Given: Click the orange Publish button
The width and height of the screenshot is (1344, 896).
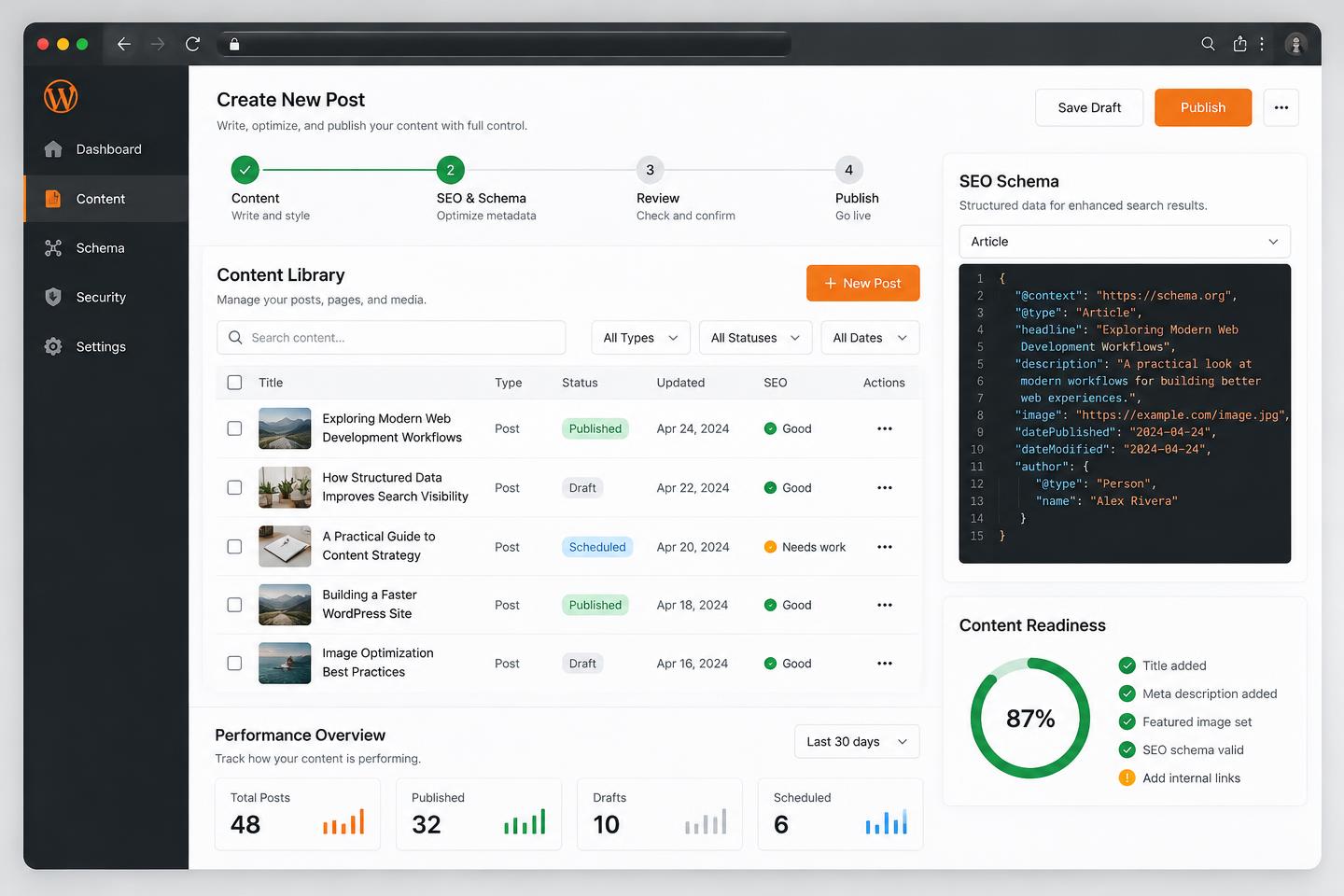Looking at the screenshot, I should tap(1203, 107).
